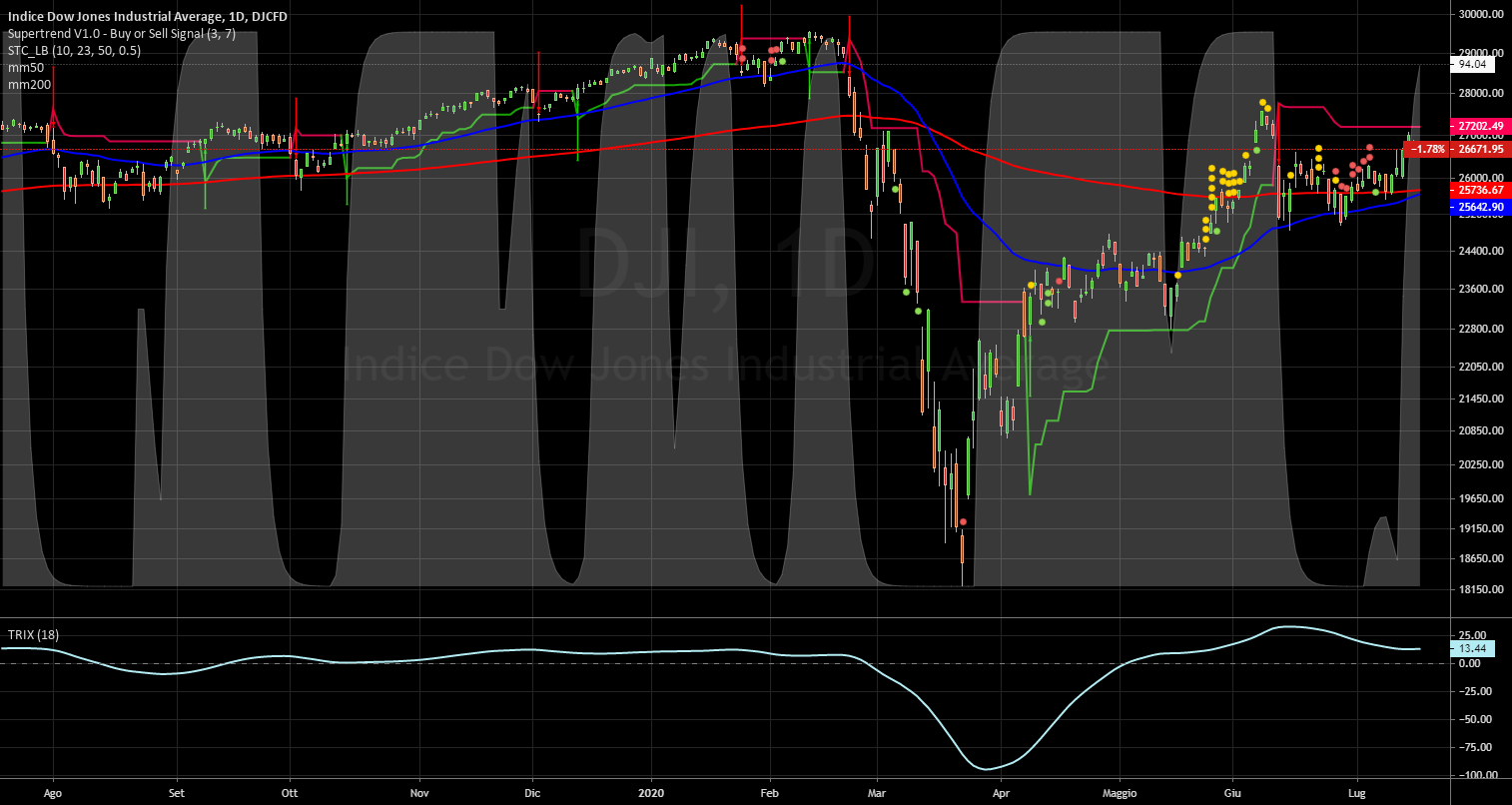Click the 29000.00 price axis tick

tap(1480, 53)
